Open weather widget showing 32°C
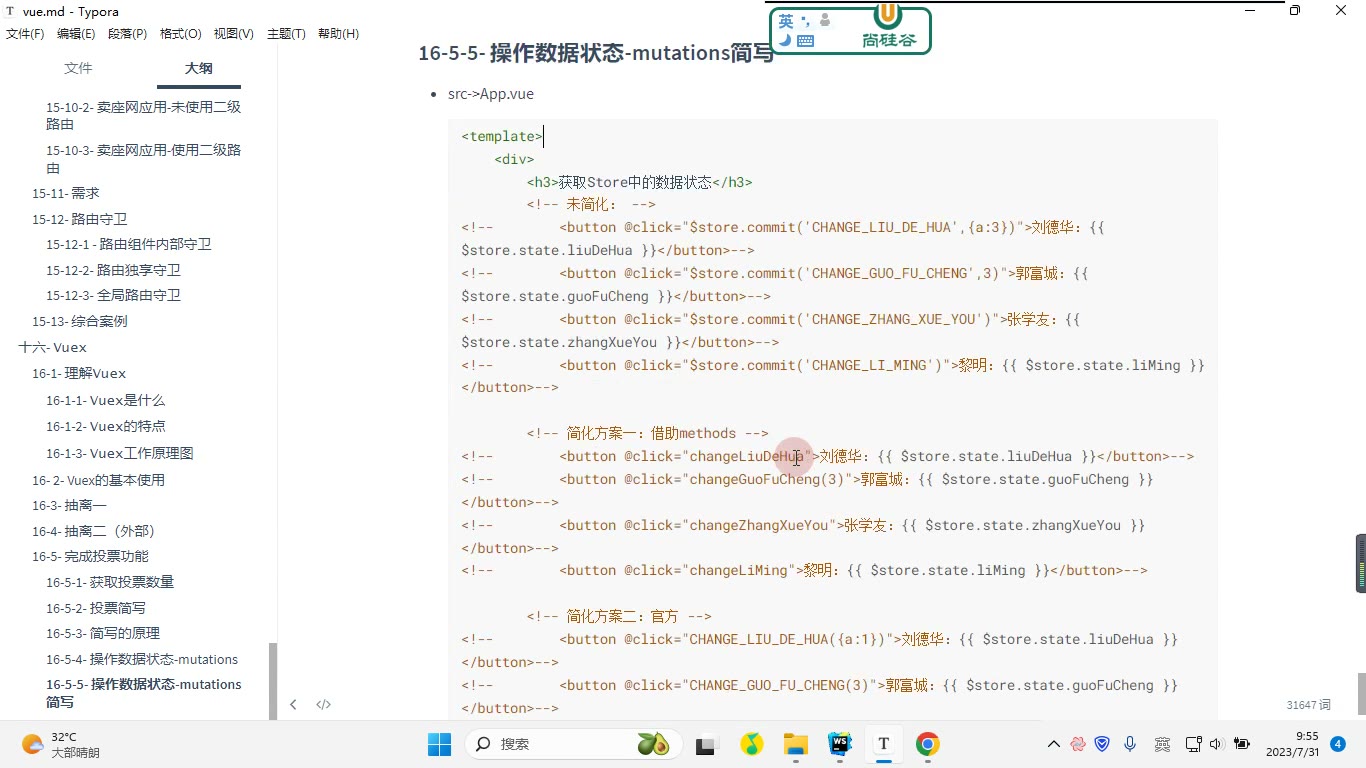Screen dimensions: 1366x768 (62, 744)
